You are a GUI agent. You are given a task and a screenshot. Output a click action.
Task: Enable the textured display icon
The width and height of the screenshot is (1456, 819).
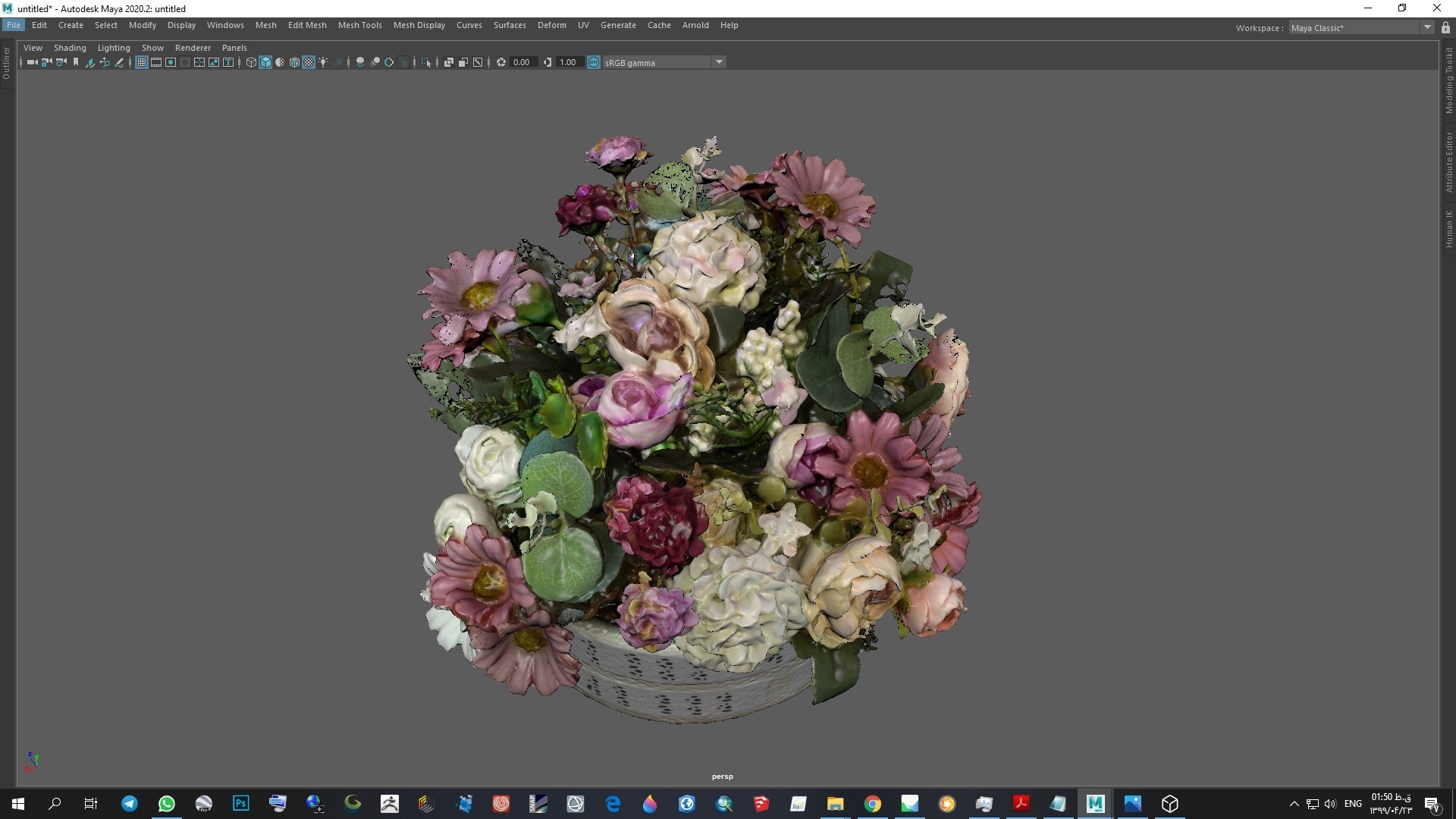(310, 62)
